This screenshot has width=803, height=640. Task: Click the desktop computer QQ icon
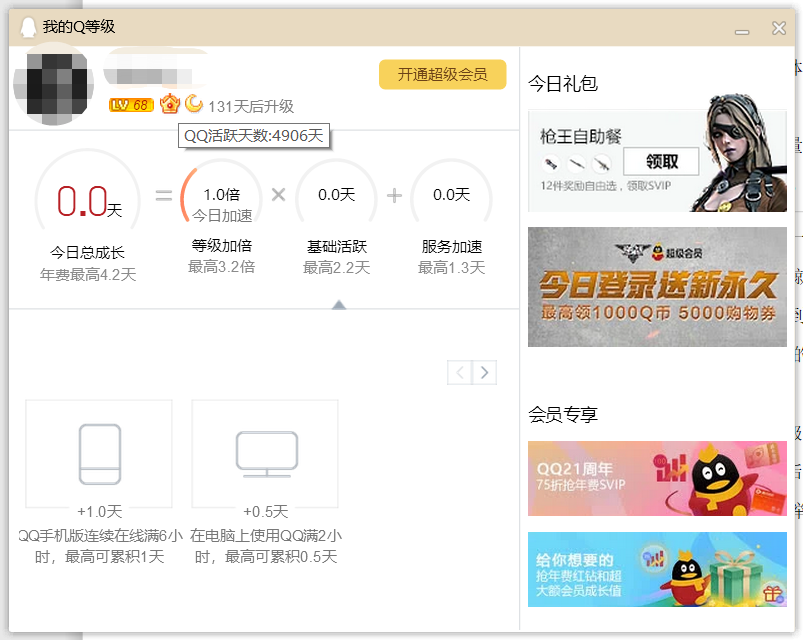[x=266, y=453]
